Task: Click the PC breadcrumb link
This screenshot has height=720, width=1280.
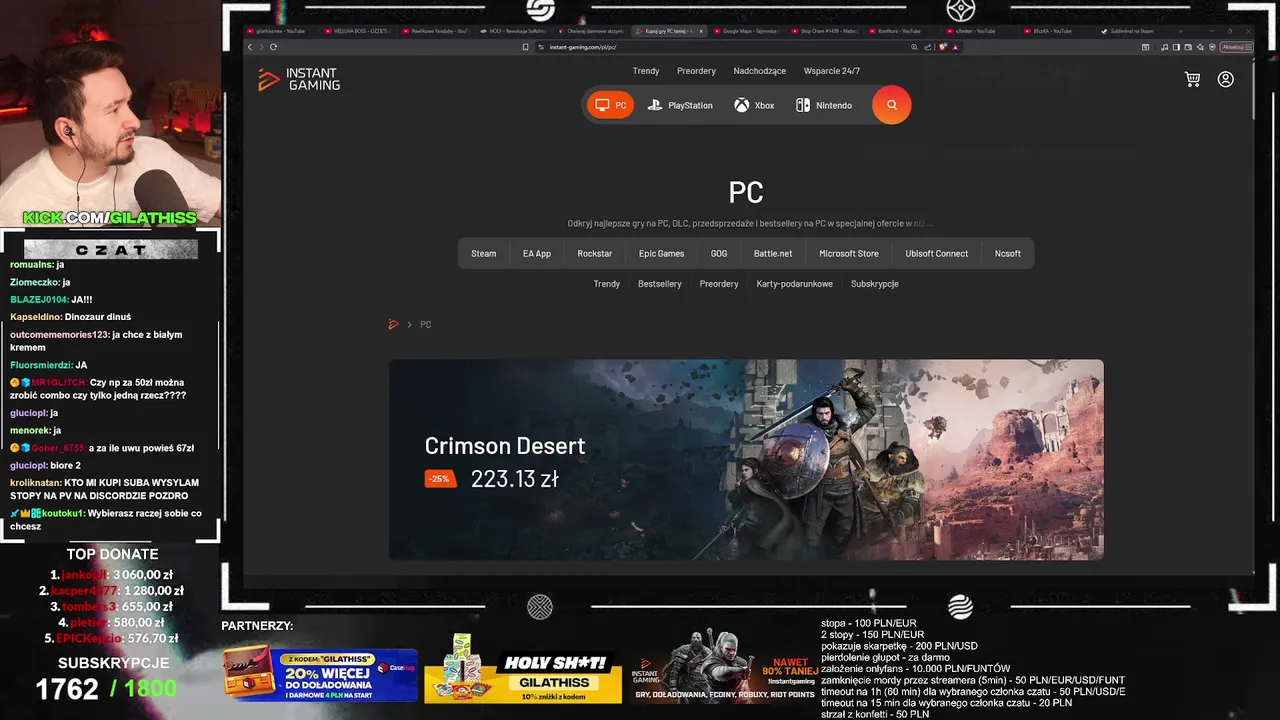Action: pos(426,324)
